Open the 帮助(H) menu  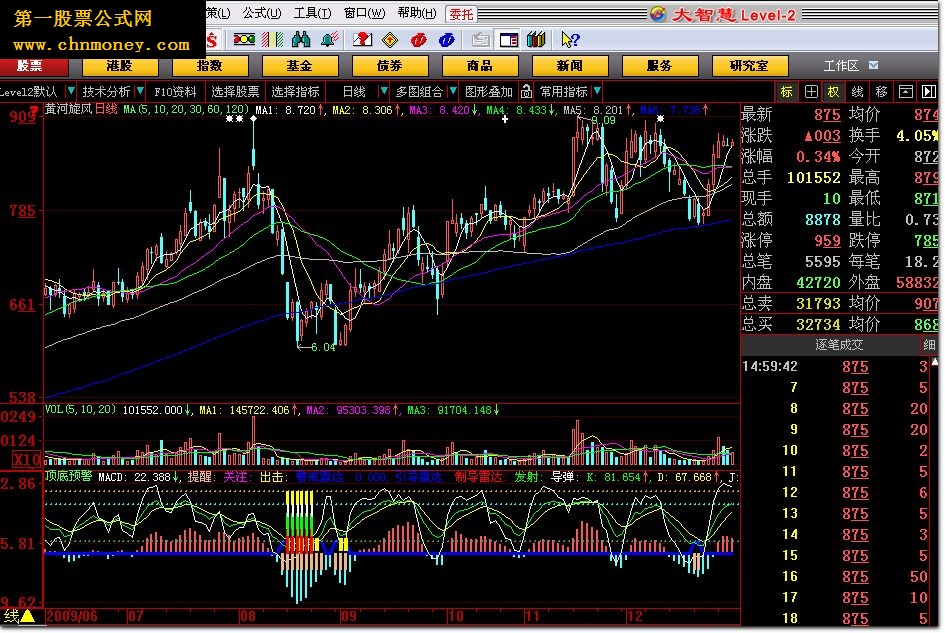pos(416,13)
